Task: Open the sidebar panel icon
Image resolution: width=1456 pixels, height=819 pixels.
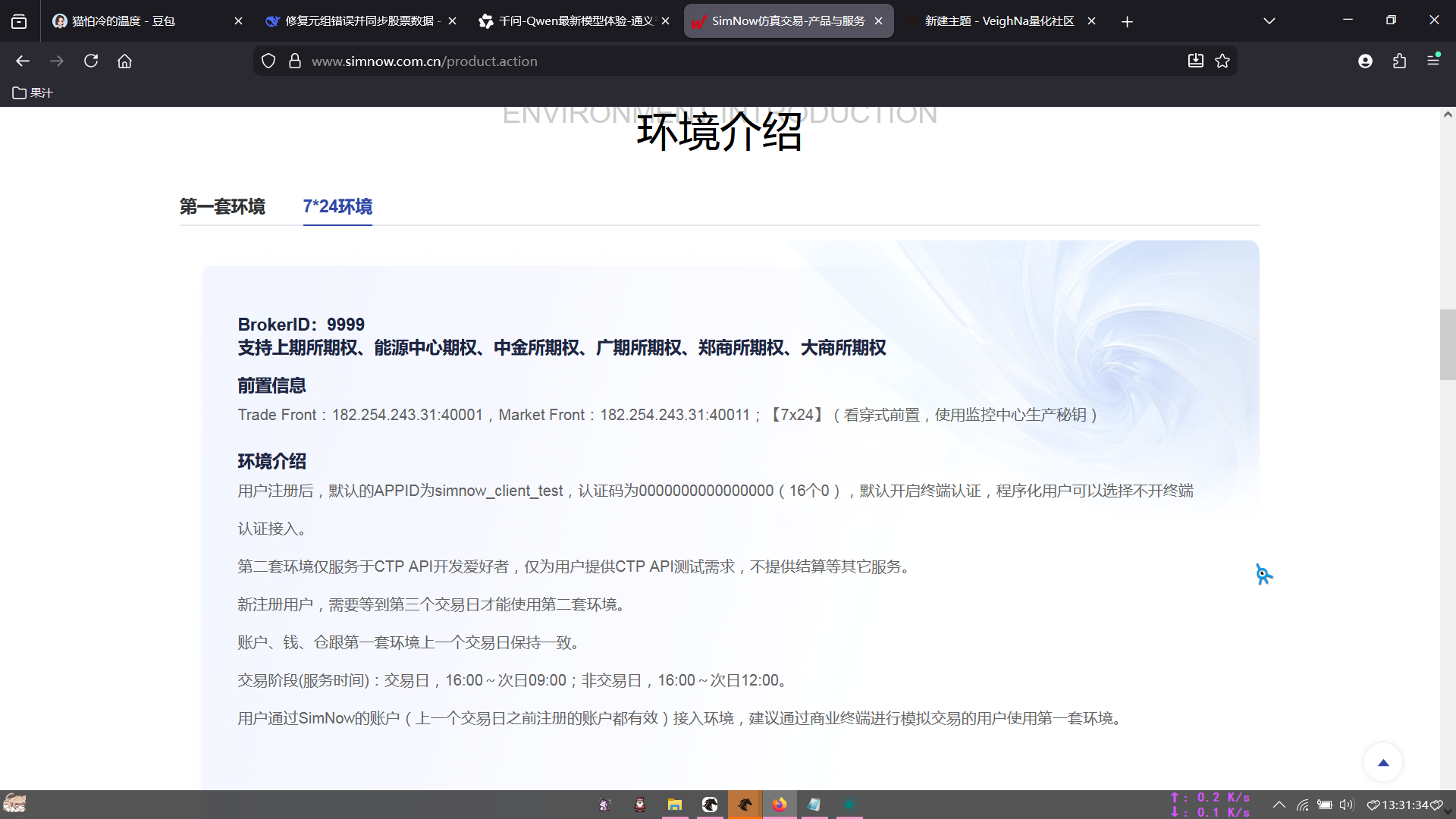Action: tap(19, 20)
